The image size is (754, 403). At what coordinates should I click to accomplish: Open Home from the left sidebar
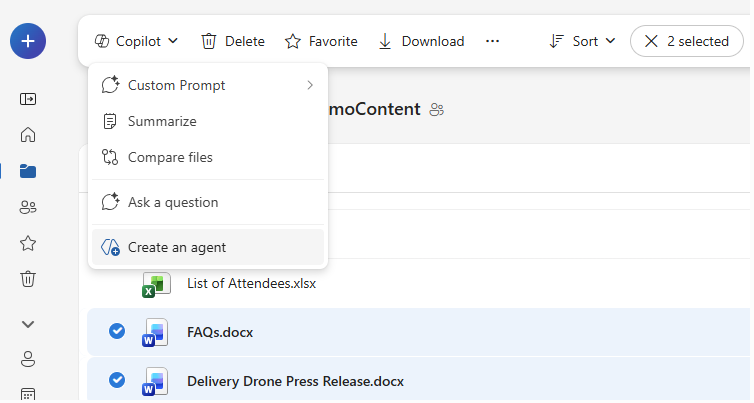tap(28, 135)
